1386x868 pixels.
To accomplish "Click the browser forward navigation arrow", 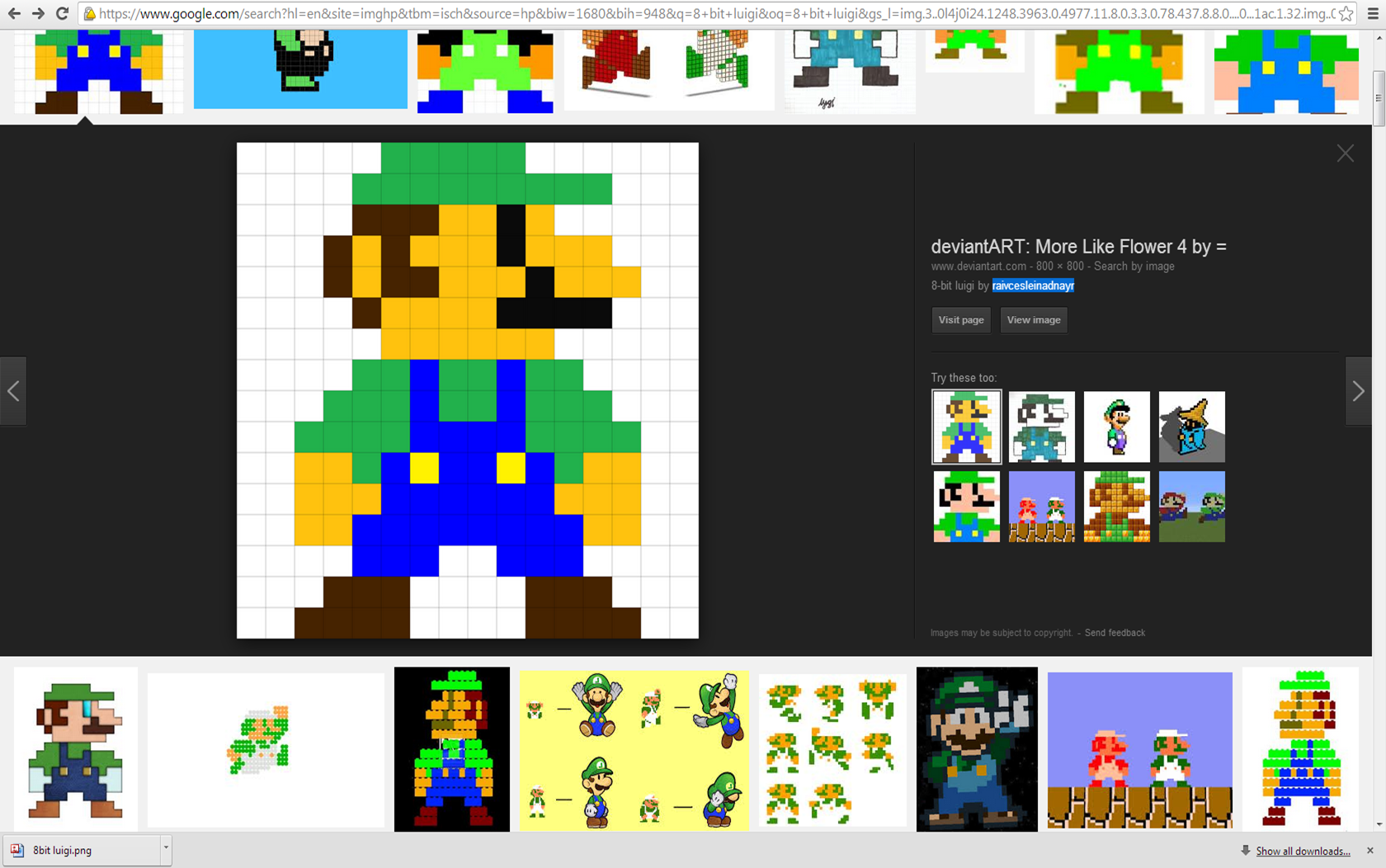I will pos(39,13).
